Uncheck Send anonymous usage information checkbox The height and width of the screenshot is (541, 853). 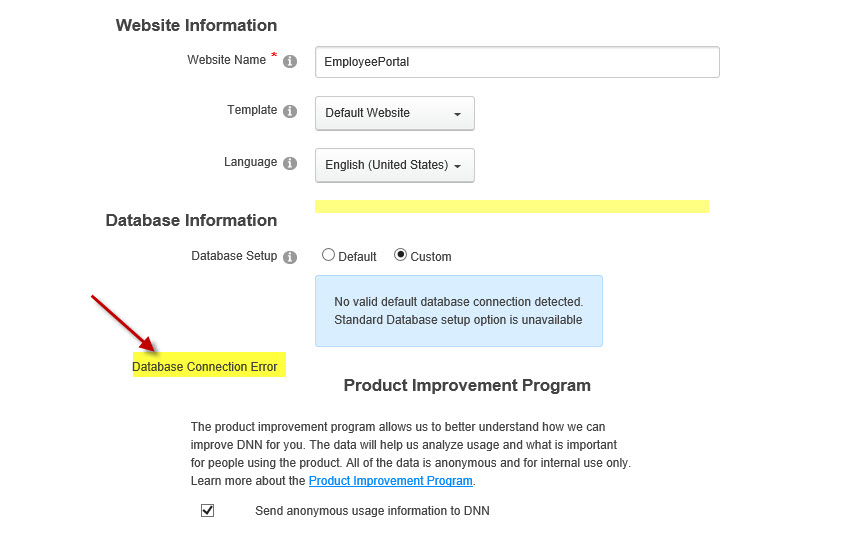[x=207, y=511]
